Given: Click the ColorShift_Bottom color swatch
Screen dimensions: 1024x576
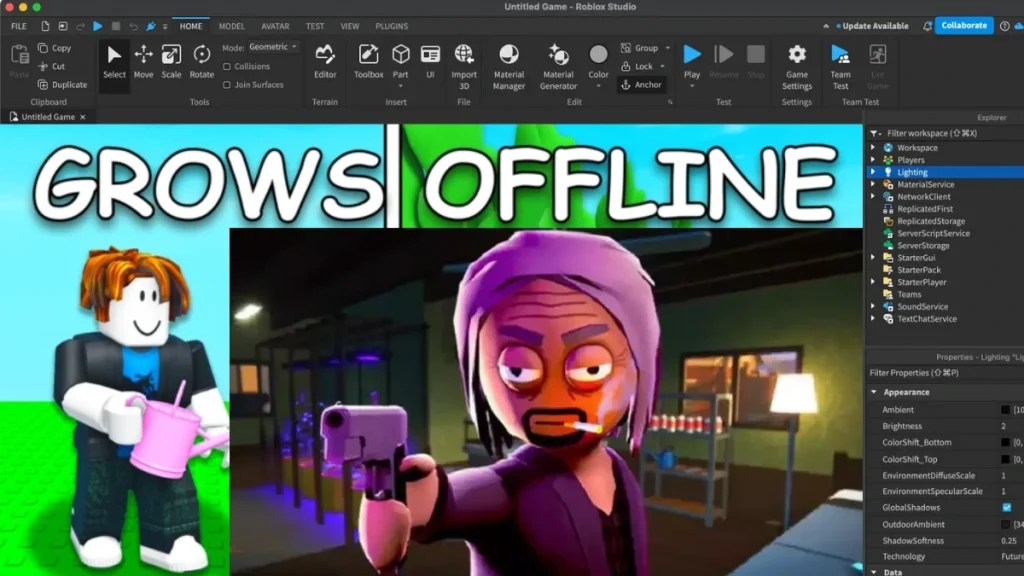Looking at the screenshot, I should 1006,442.
